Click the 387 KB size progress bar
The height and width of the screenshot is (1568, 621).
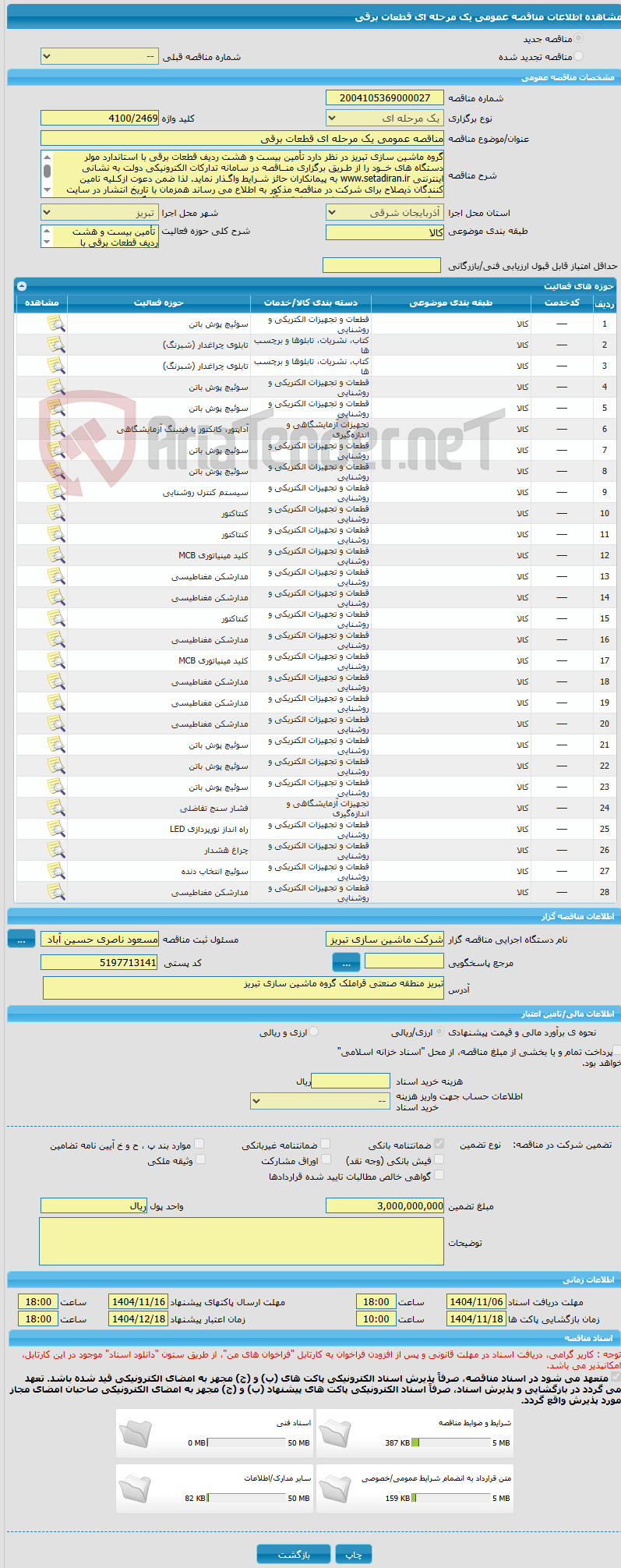451,1442
